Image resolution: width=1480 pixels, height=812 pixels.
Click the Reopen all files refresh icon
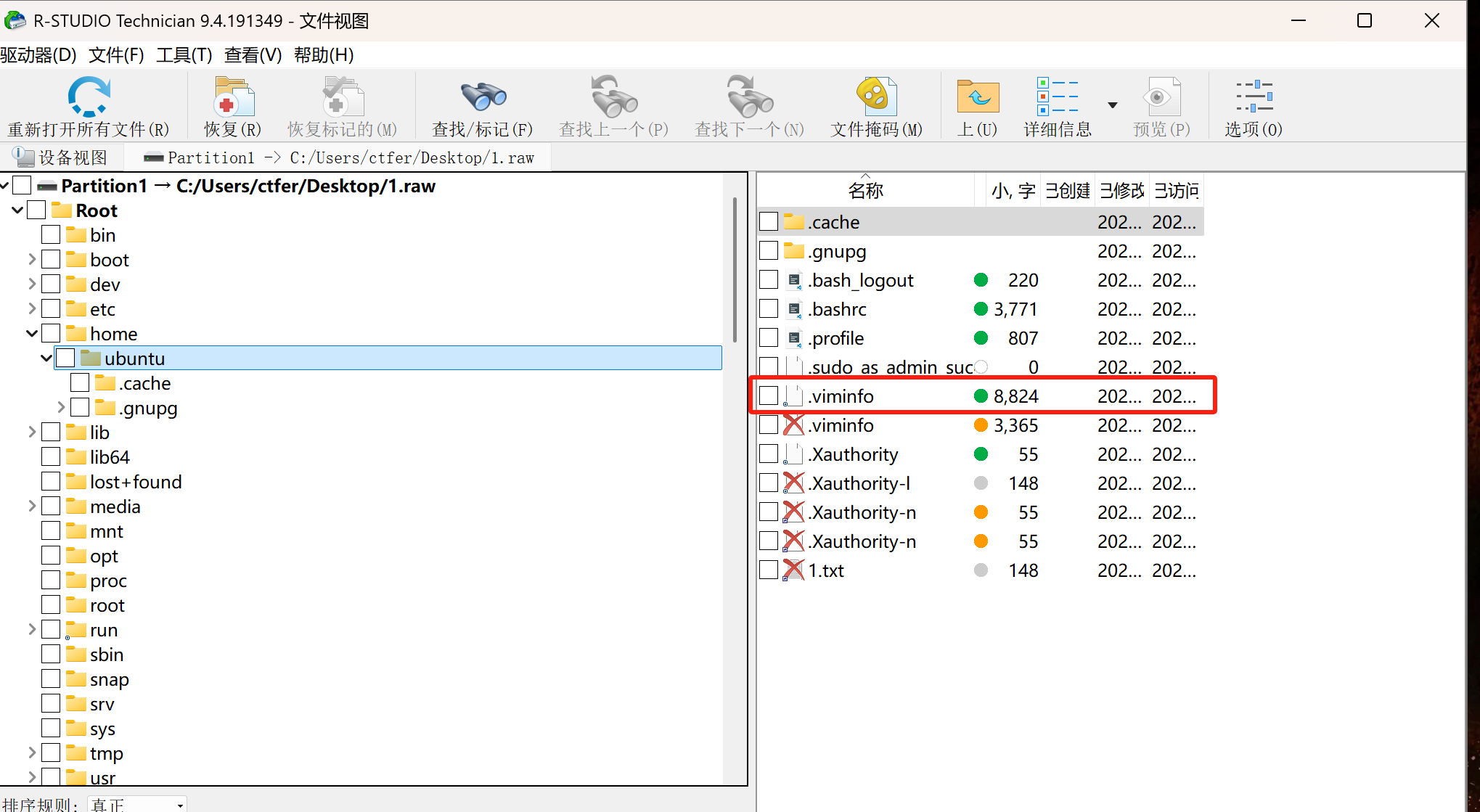point(89,97)
